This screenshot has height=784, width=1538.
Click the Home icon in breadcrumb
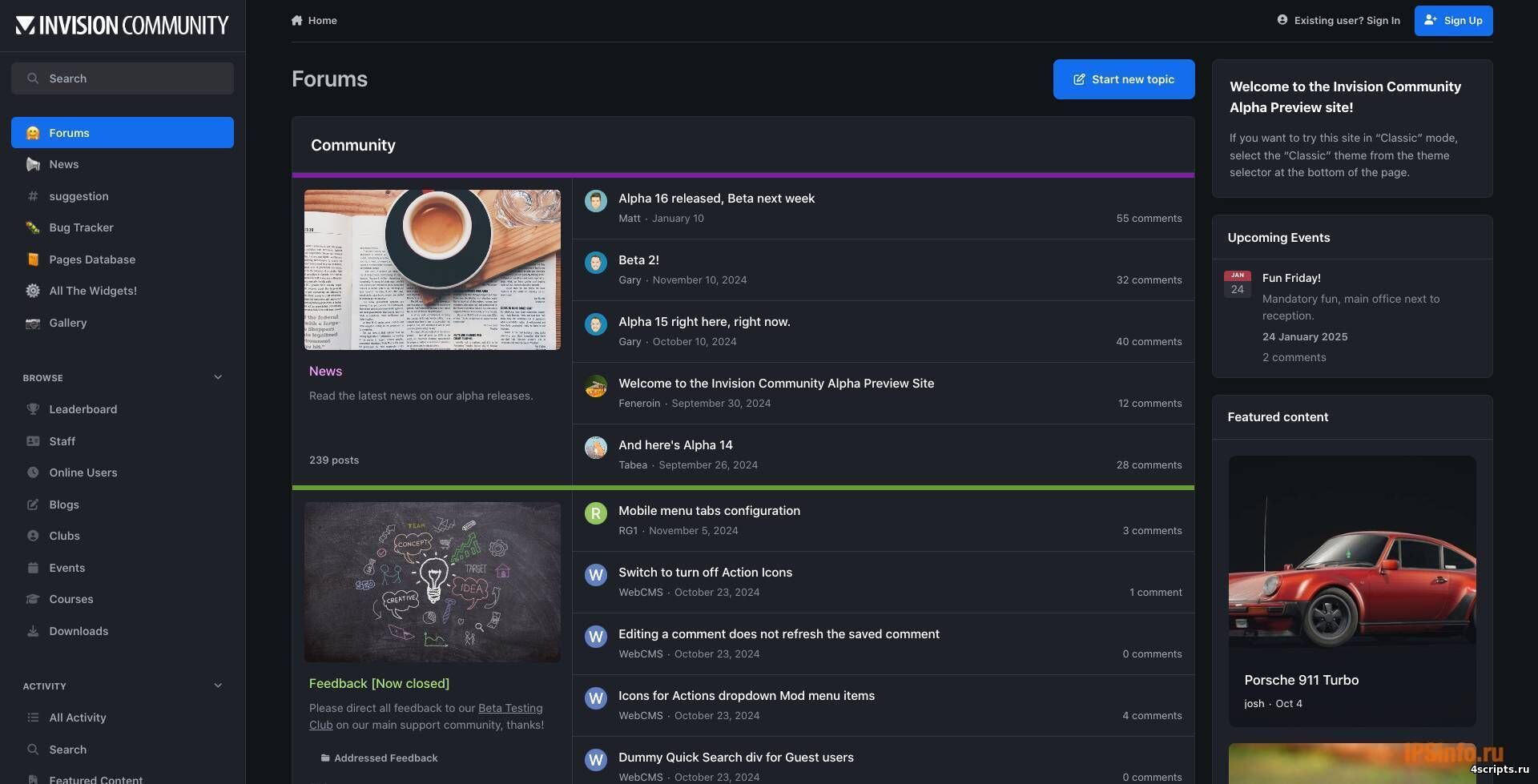(297, 21)
